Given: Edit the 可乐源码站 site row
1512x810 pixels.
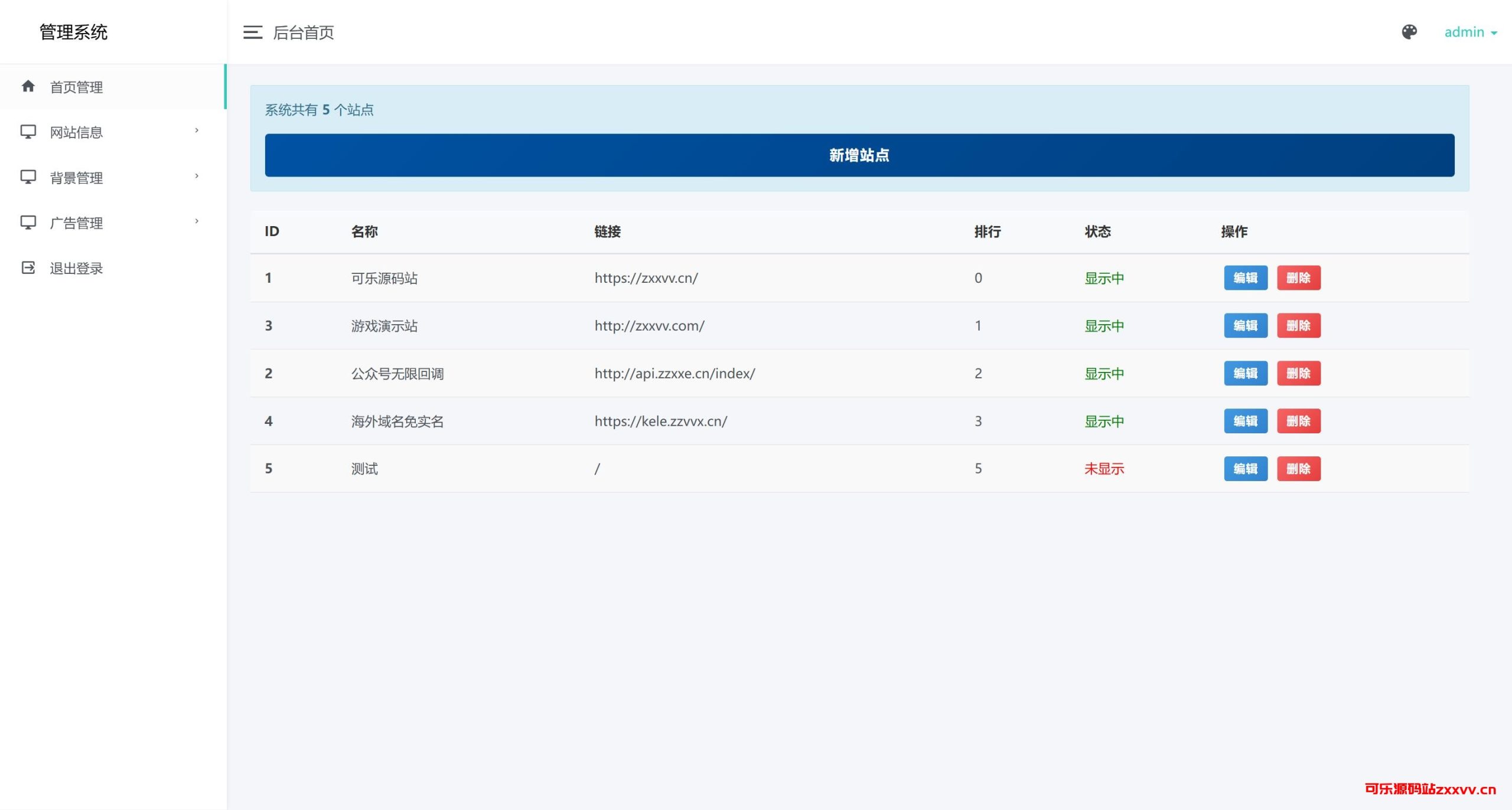Looking at the screenshot, I should pyautogui.click(x=1246, y=278).
